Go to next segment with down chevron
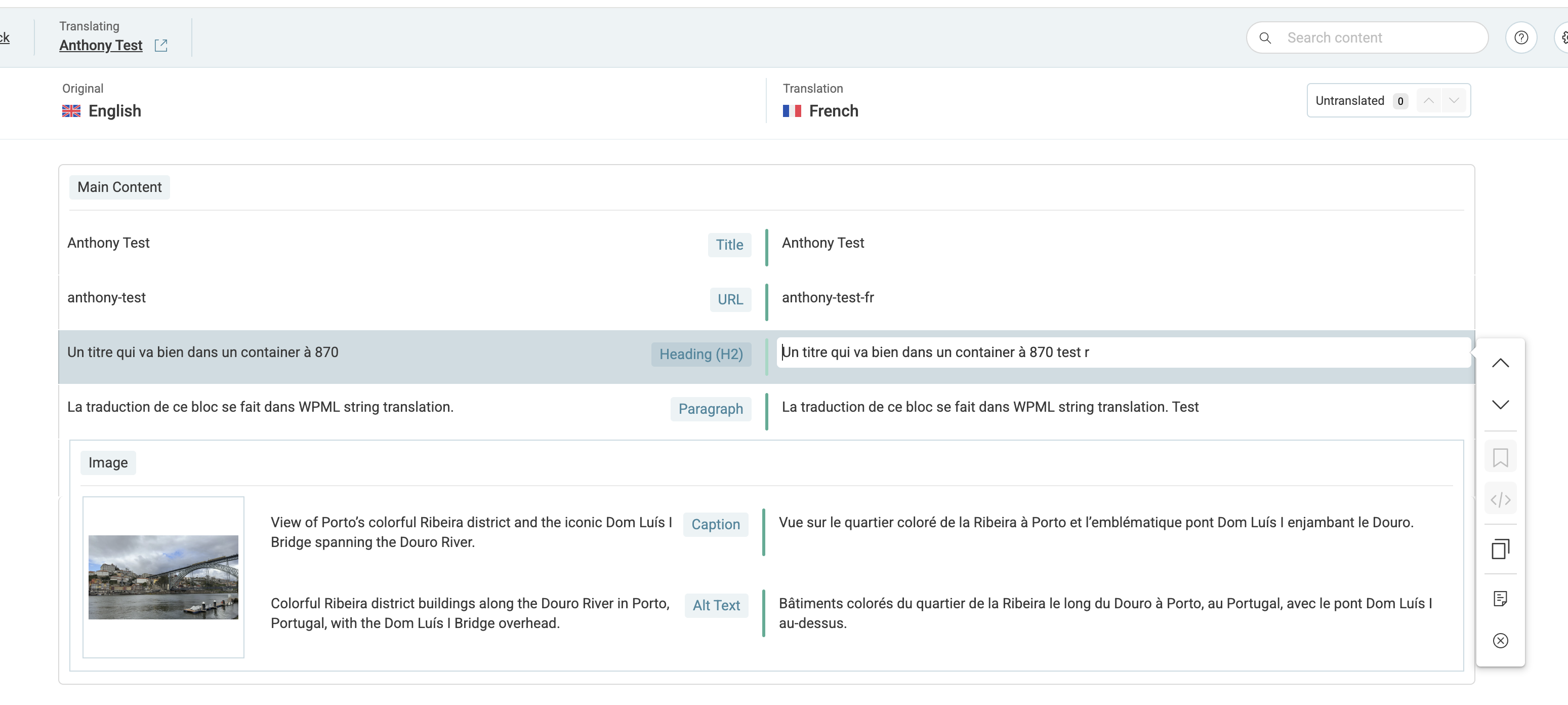Screen dimensions: 1568x705 click(x=1500, y=405)
